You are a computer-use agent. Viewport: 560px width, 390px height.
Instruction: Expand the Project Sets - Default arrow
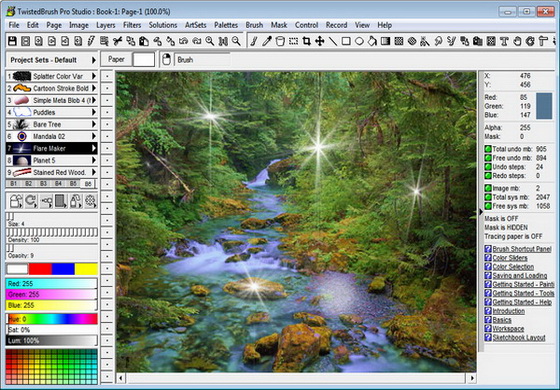pyautogui.click(x=94, y=60)
